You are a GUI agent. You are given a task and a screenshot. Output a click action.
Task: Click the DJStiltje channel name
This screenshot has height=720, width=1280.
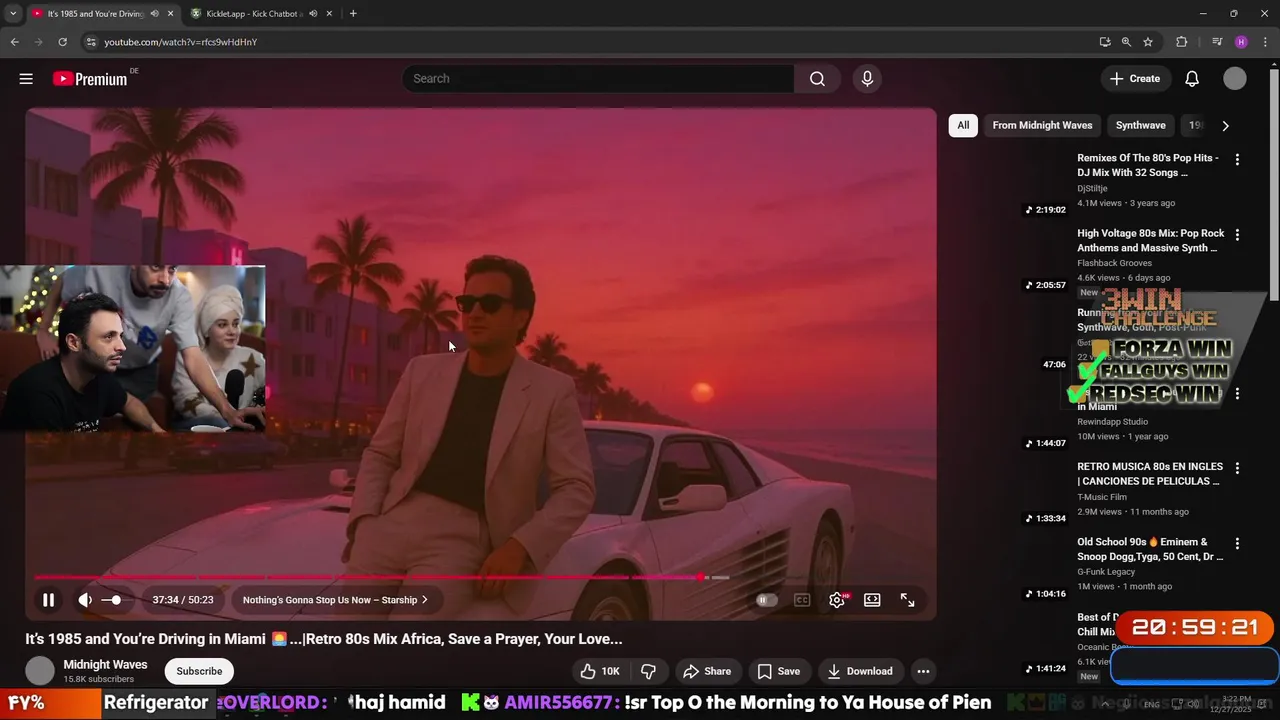pyautogui.click(x=1092, y=188)
